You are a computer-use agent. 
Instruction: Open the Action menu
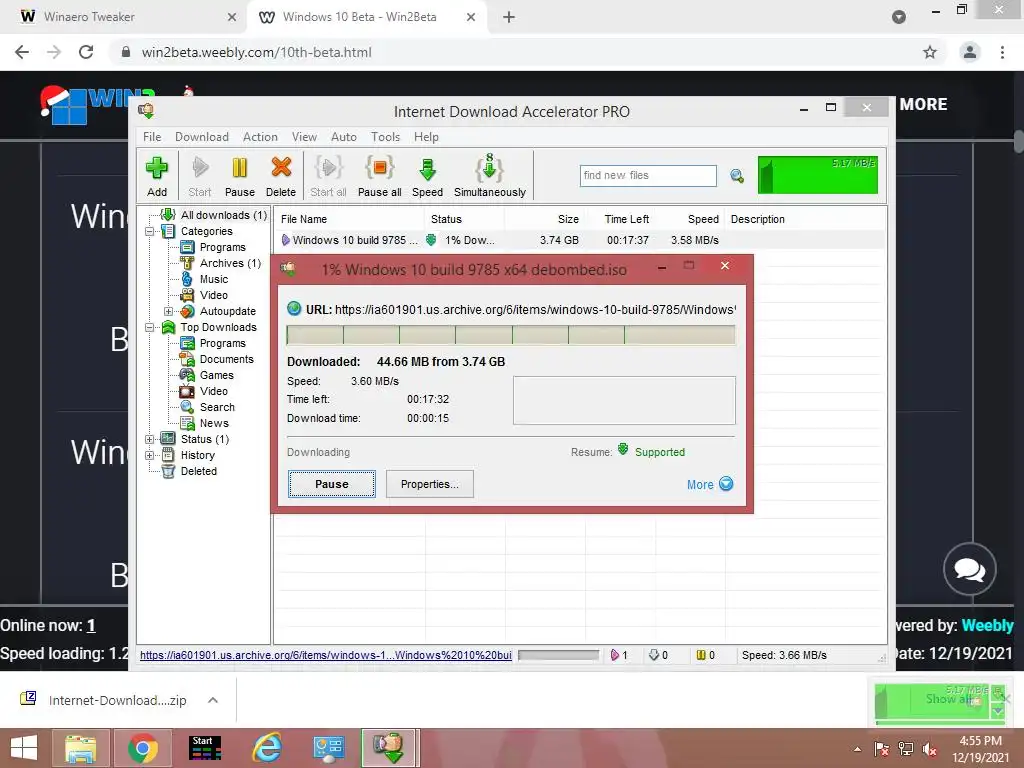tap(260, 136)
